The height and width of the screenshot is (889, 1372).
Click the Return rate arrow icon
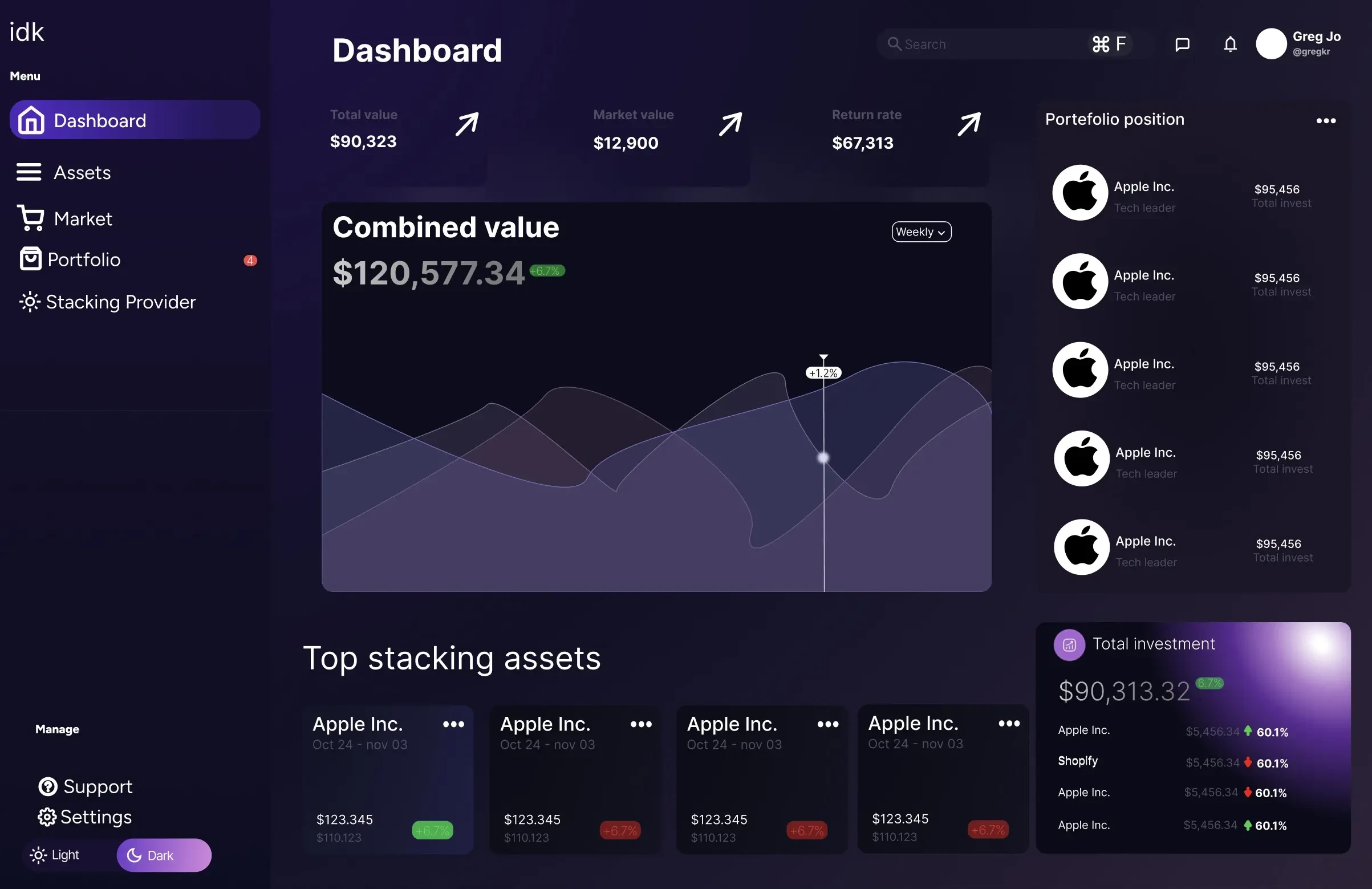968,124
